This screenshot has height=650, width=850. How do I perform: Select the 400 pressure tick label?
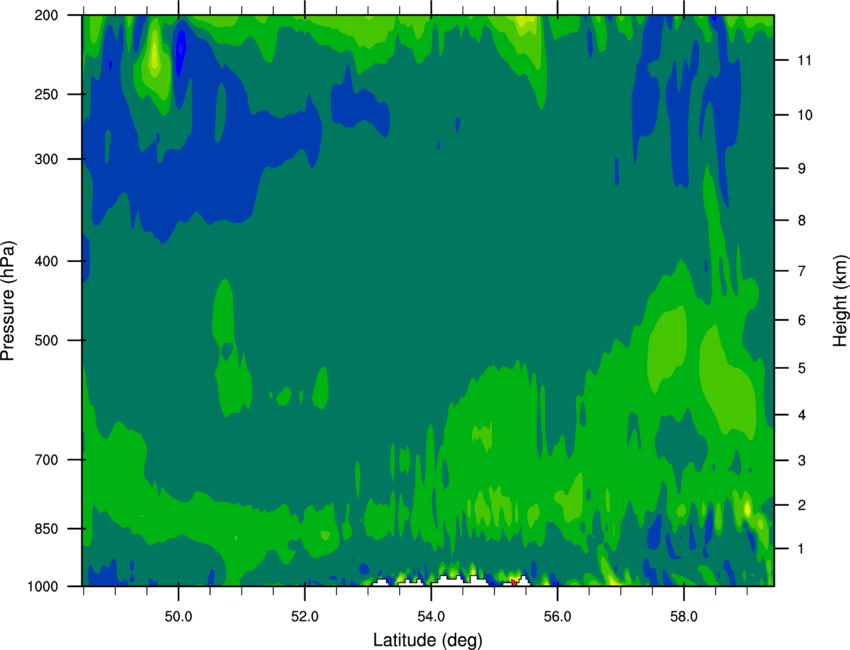pos(46,261)
